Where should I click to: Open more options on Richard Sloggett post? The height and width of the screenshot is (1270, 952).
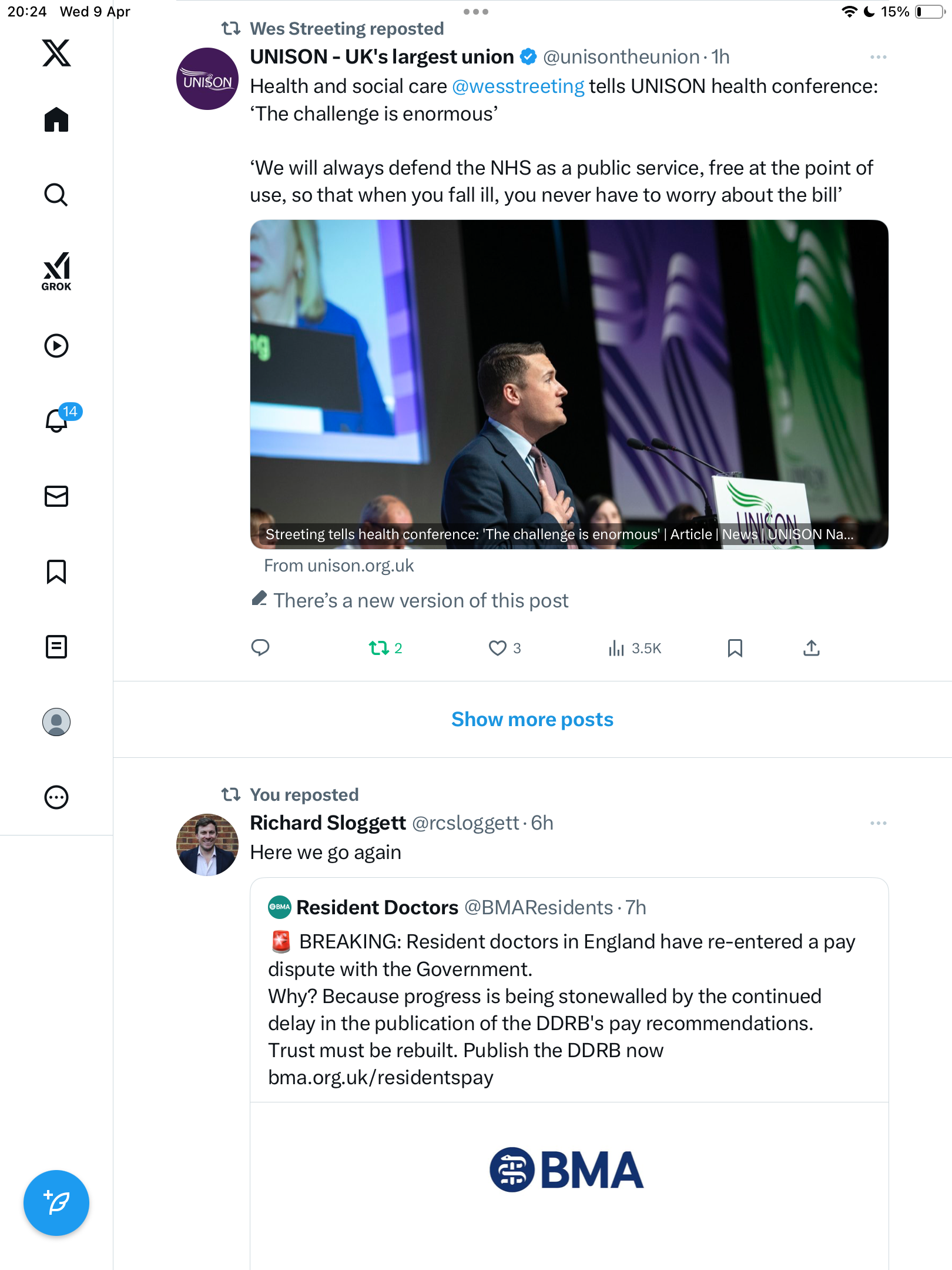click(x=878, y=823)
